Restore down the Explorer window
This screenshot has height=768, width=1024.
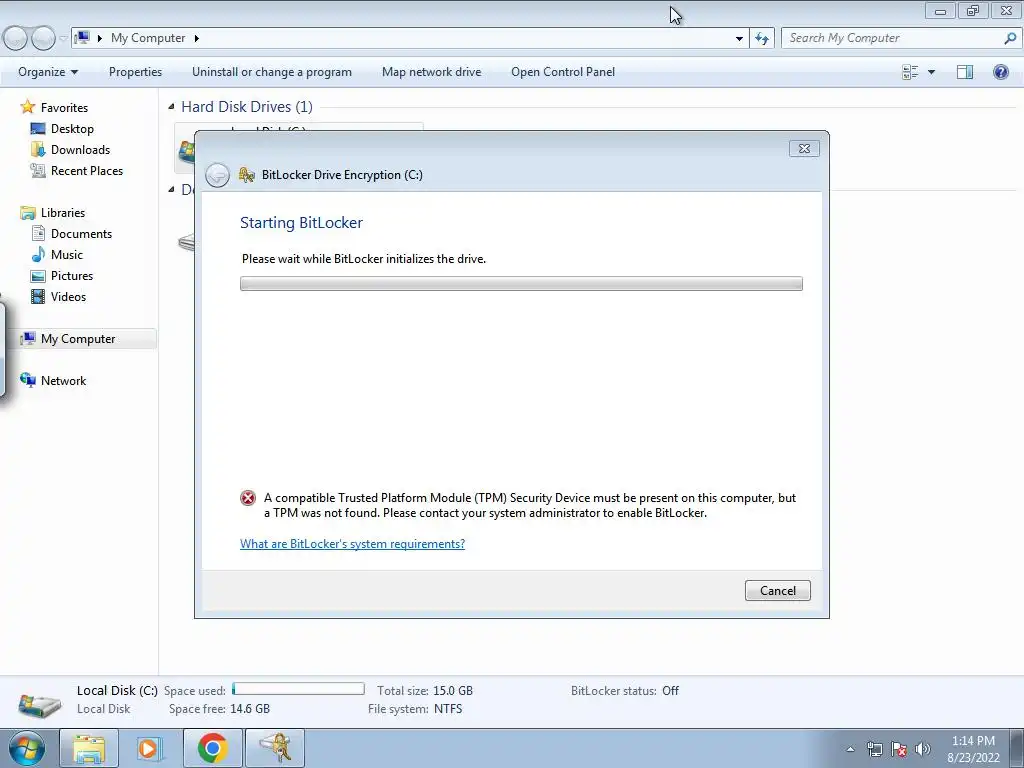click(x=973, y=10)
